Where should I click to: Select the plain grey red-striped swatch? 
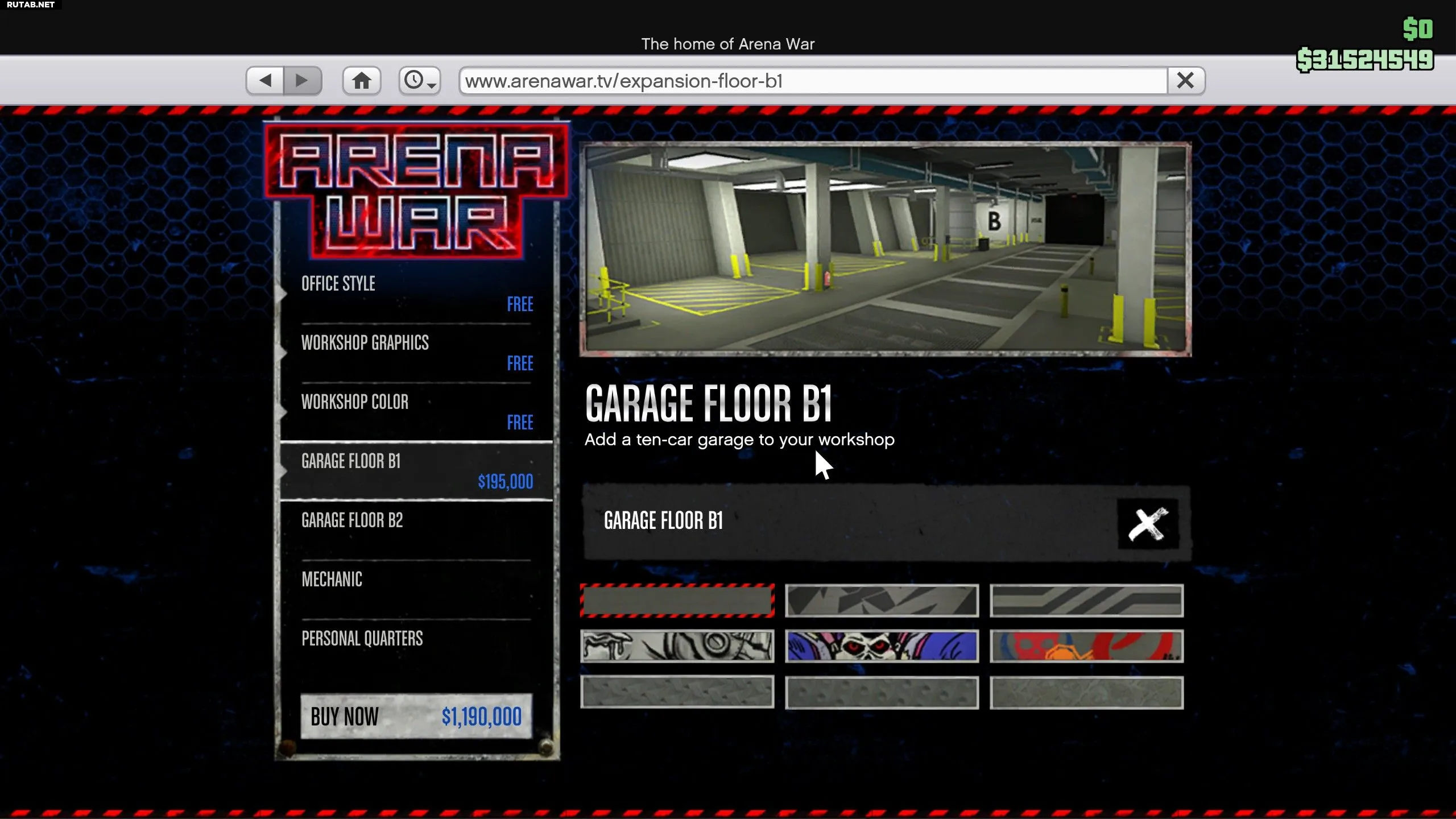click(x=677, y=601)
